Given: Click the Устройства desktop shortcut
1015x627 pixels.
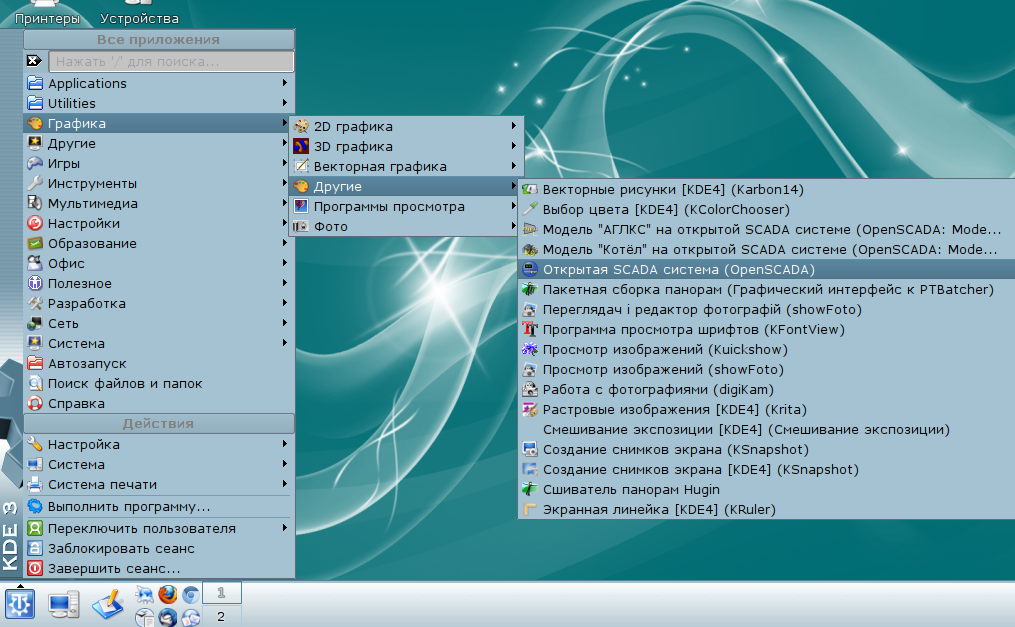Looking at the screenshot, I should [x=139, y=13].
